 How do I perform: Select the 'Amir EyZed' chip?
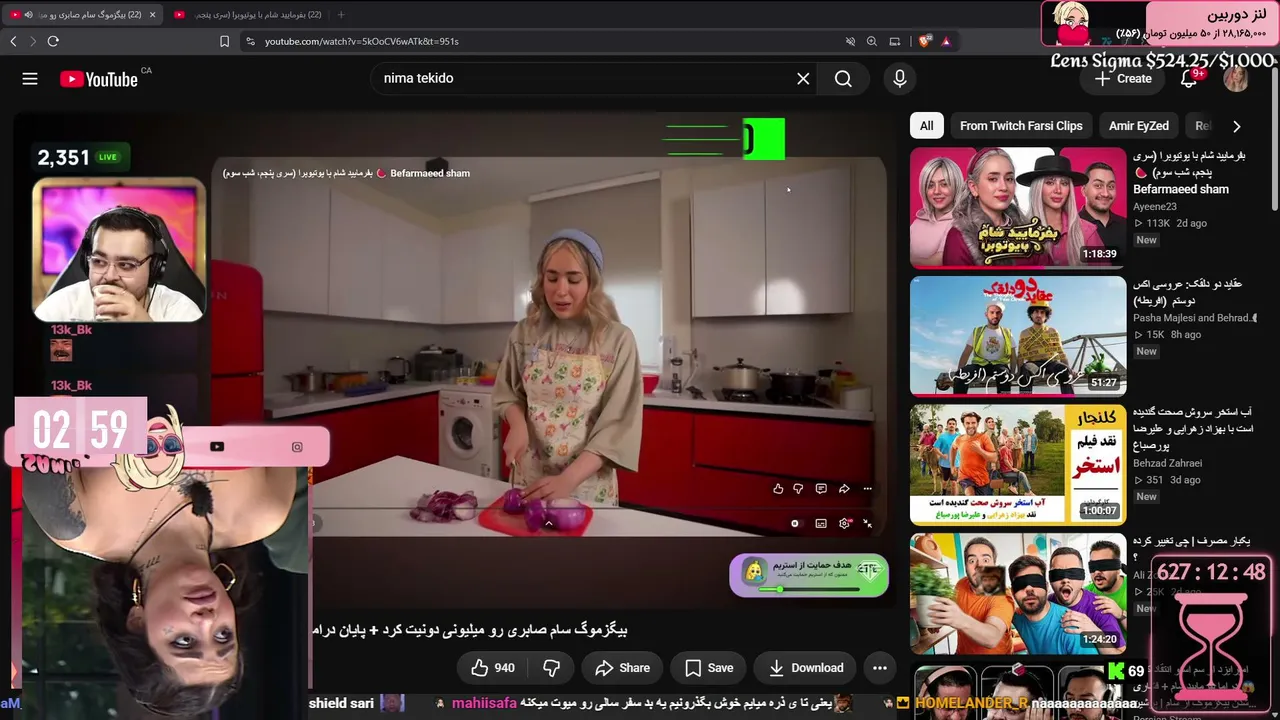tap(1139, 126)
